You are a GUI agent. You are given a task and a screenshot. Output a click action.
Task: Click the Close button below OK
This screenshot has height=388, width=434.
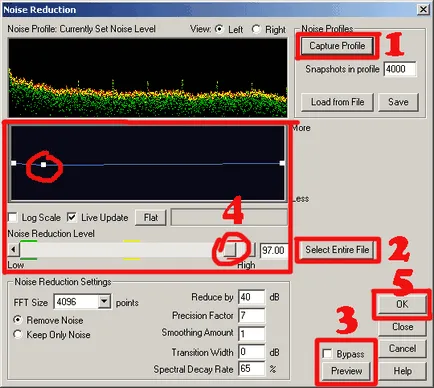pos(402,327)
